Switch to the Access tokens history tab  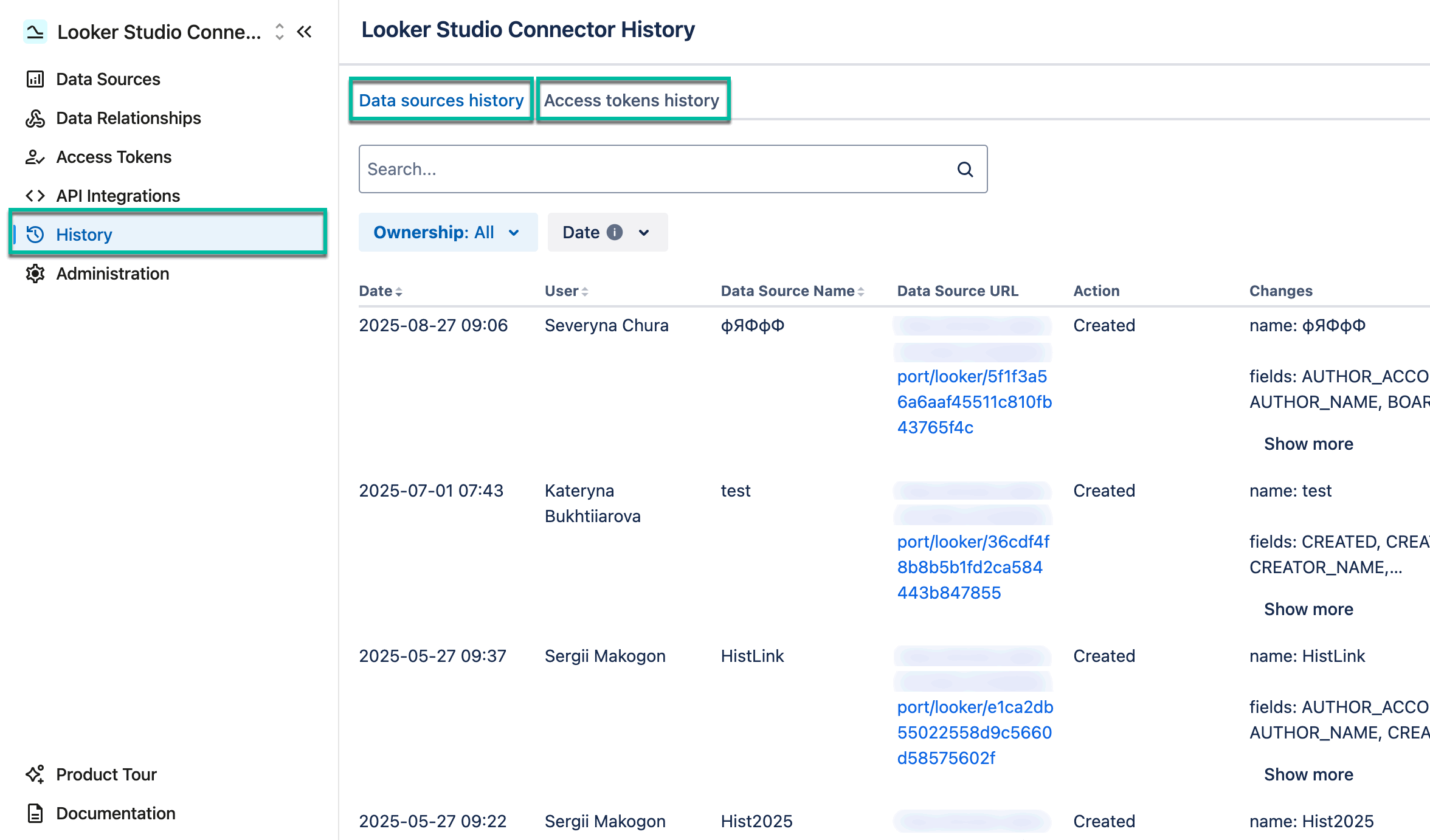[x=632, y=100]
